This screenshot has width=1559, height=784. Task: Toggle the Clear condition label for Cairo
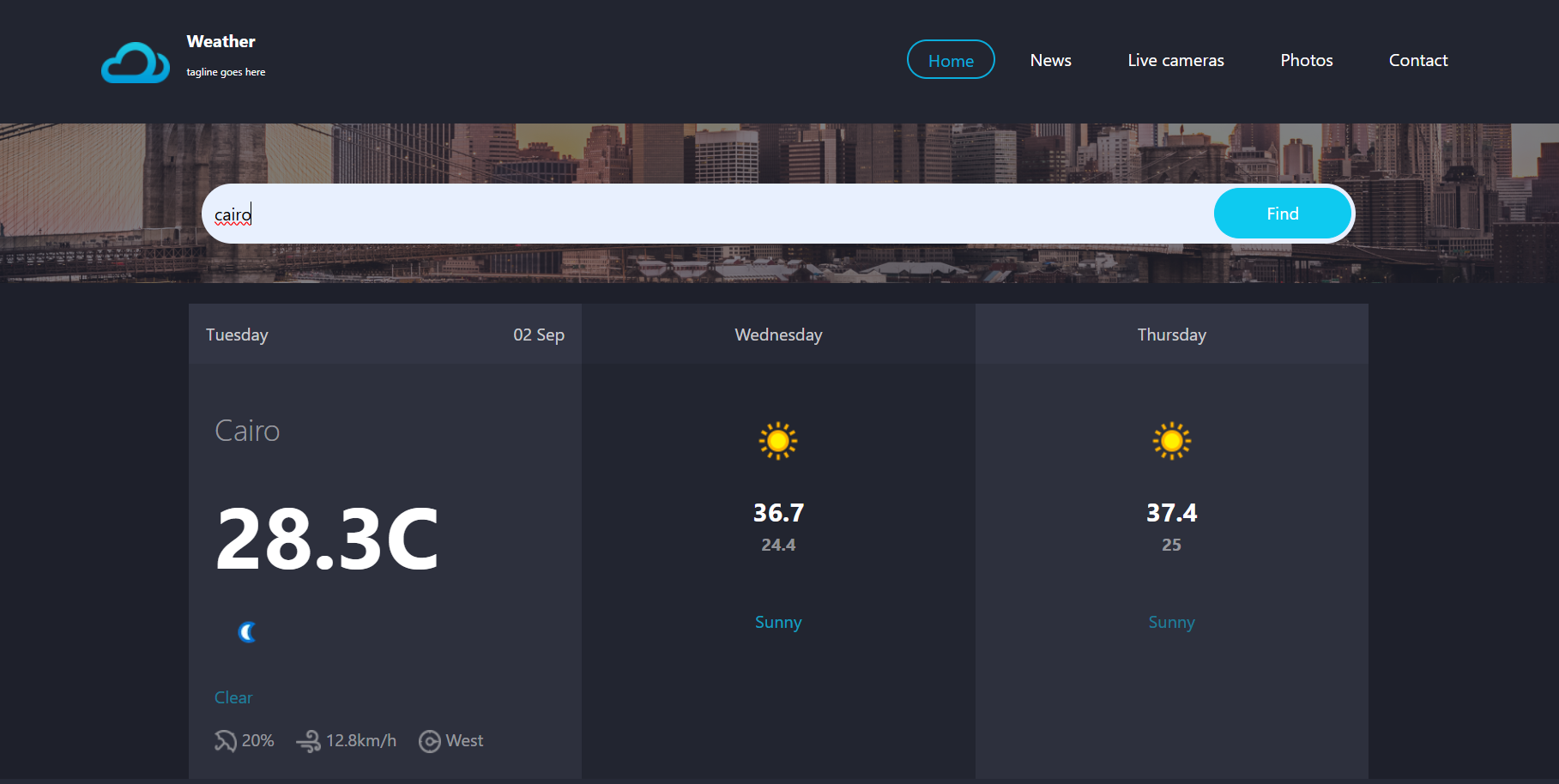(x=233, y=697)
